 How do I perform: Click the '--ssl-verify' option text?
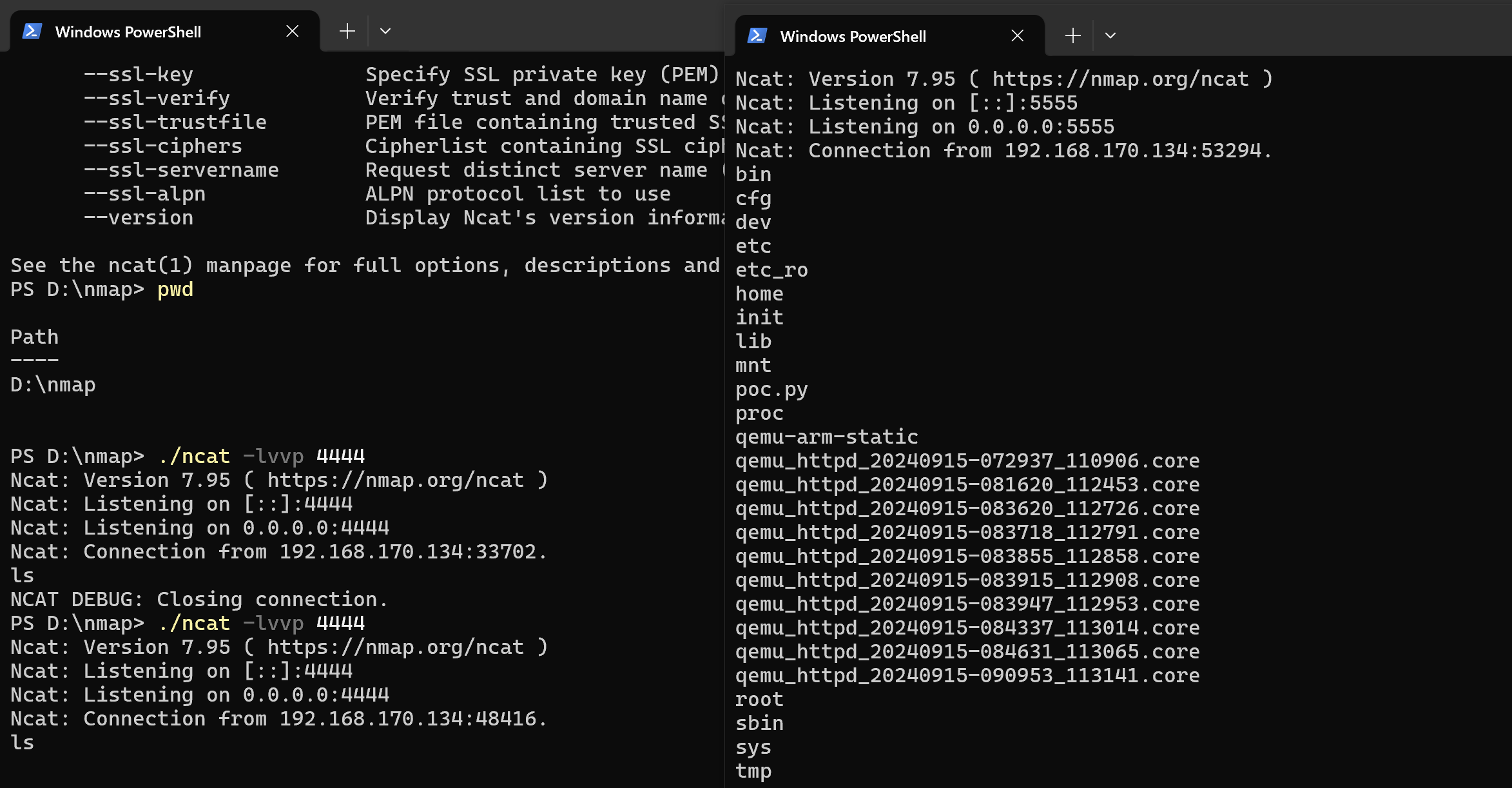157,98
